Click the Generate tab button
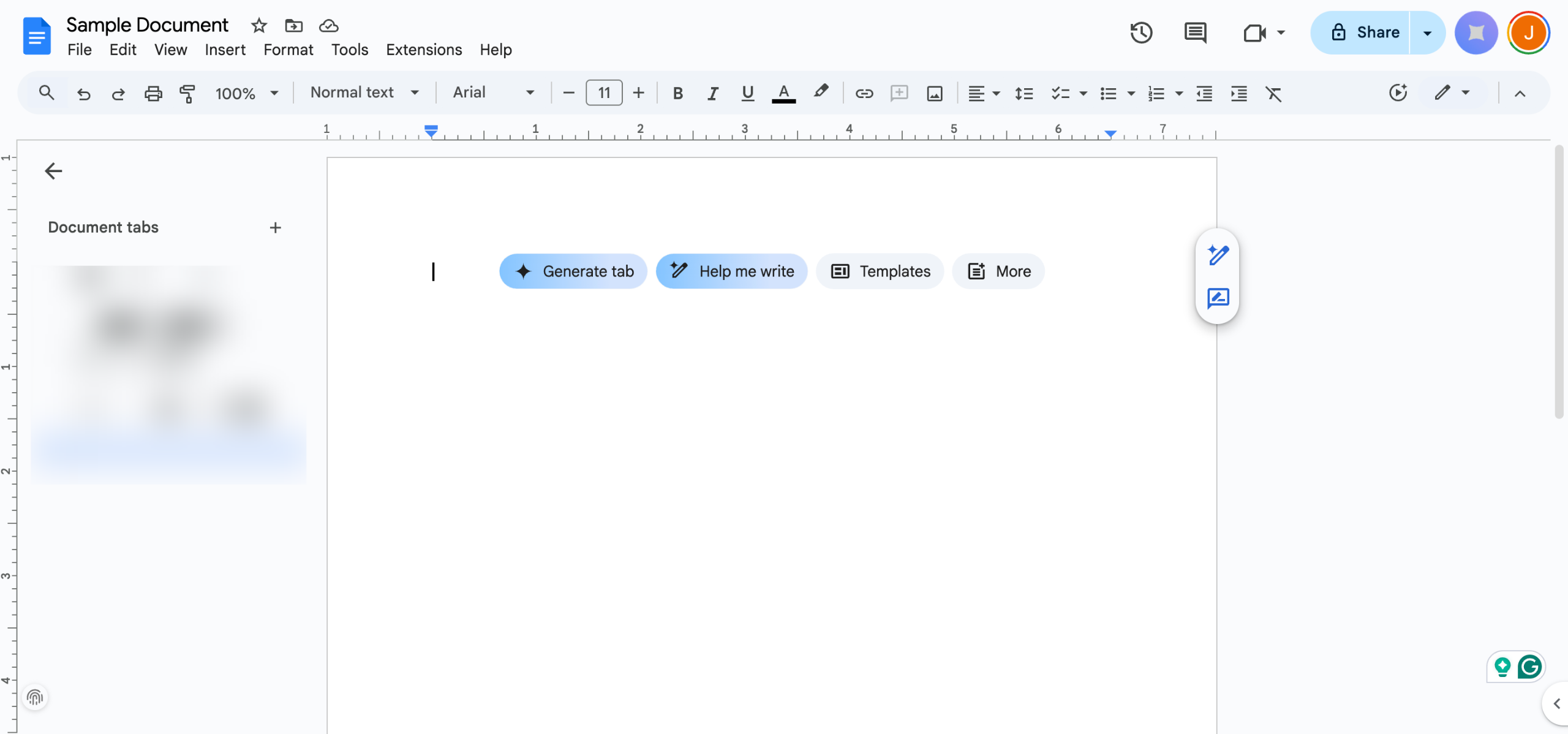1568x734 pixels. [573, 271]
